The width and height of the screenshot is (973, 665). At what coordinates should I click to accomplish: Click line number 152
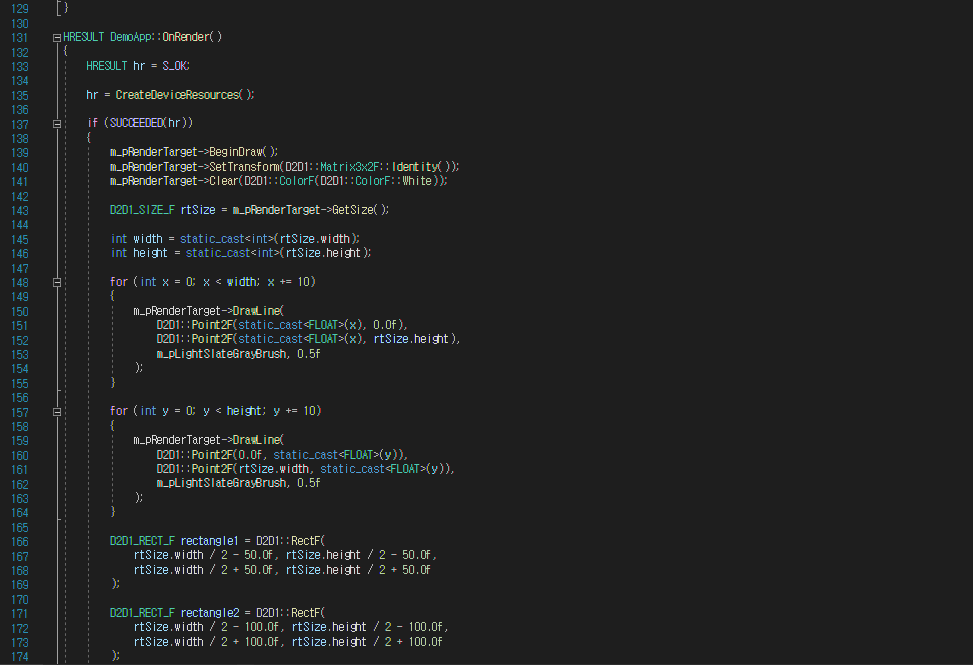(20, 341)
